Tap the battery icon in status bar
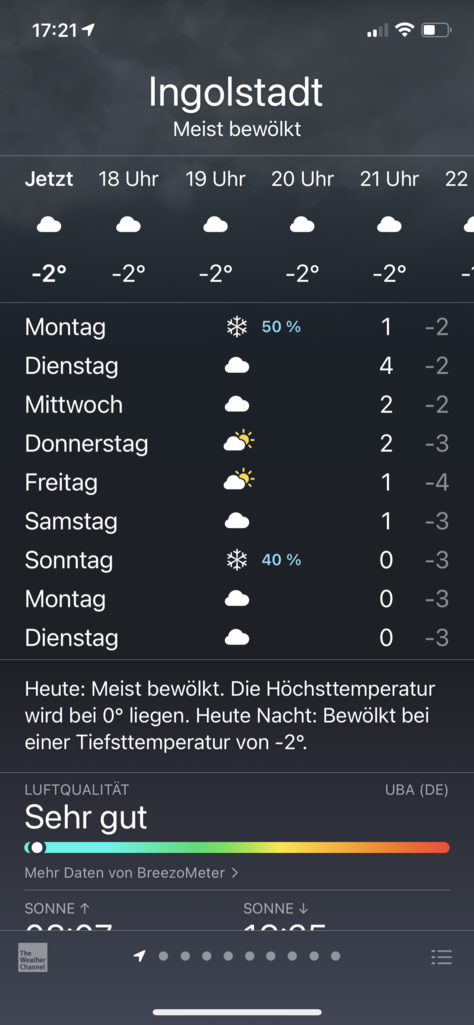The height and width of the screenshot is (1025, 474). click(x=437, y=29)
